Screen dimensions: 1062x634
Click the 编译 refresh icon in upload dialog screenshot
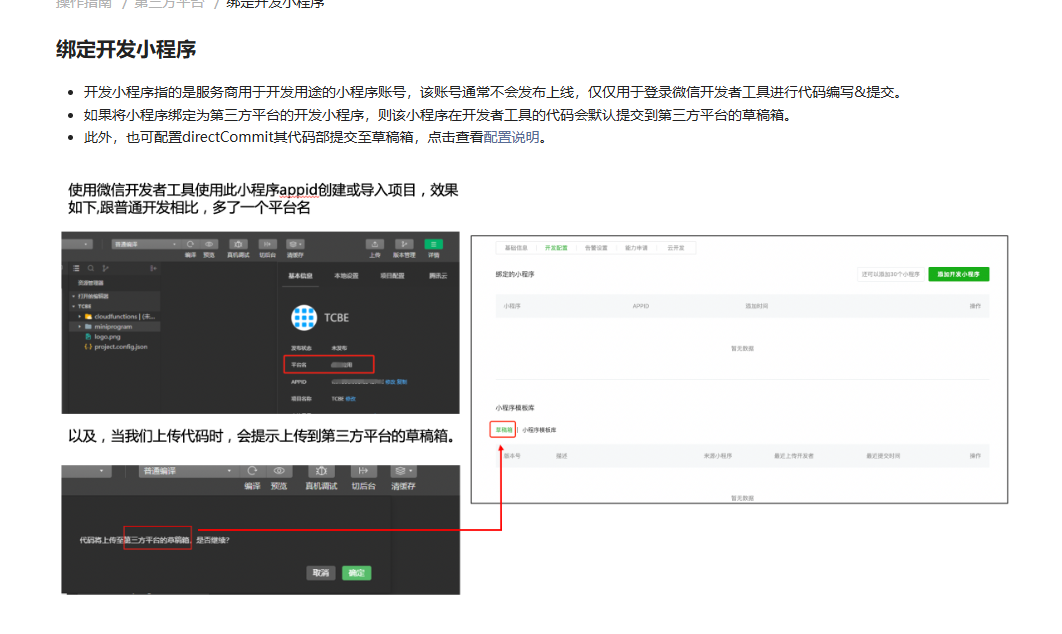[253, 471]
